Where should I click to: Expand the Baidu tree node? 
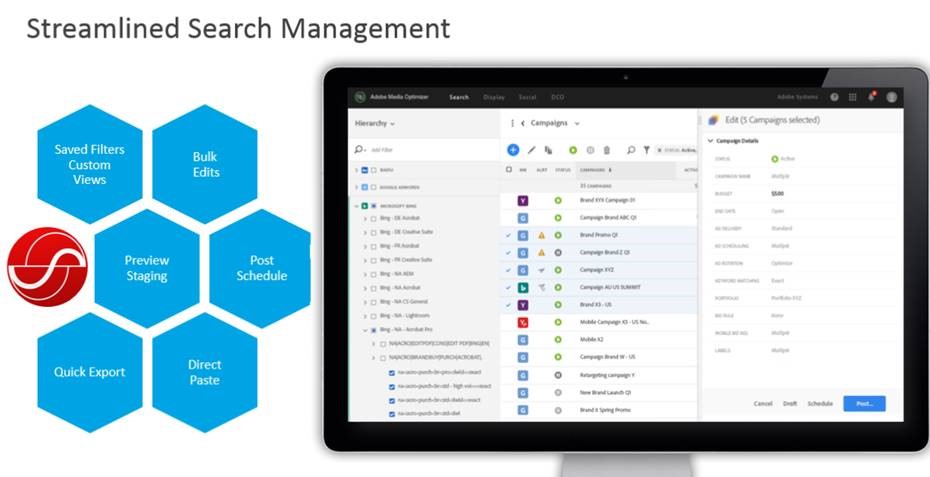[x=356, y=170]
